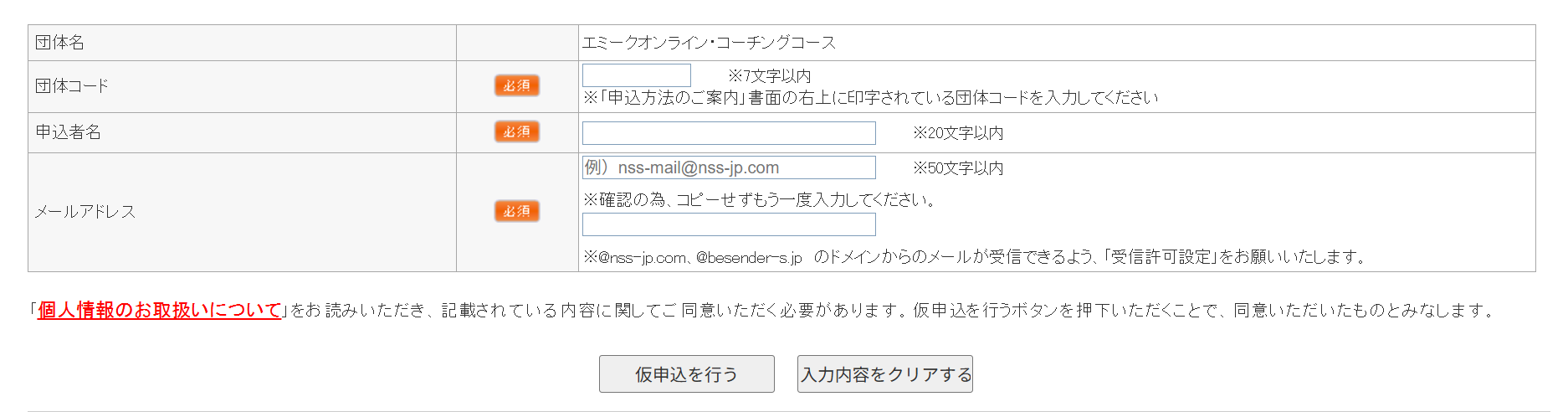1568x412 pixels.
Task: Click the ※20文字以内 hint next to 申込者名
Action: coord(957,133)
